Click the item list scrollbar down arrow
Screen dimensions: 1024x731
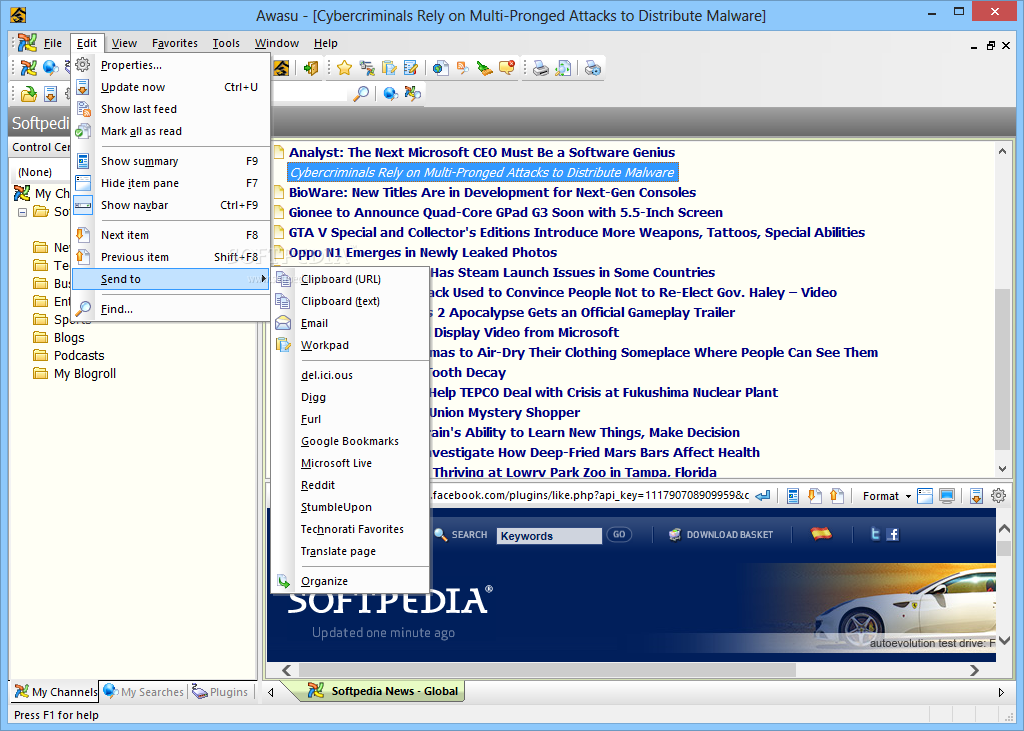click(x=1002, y=469)
